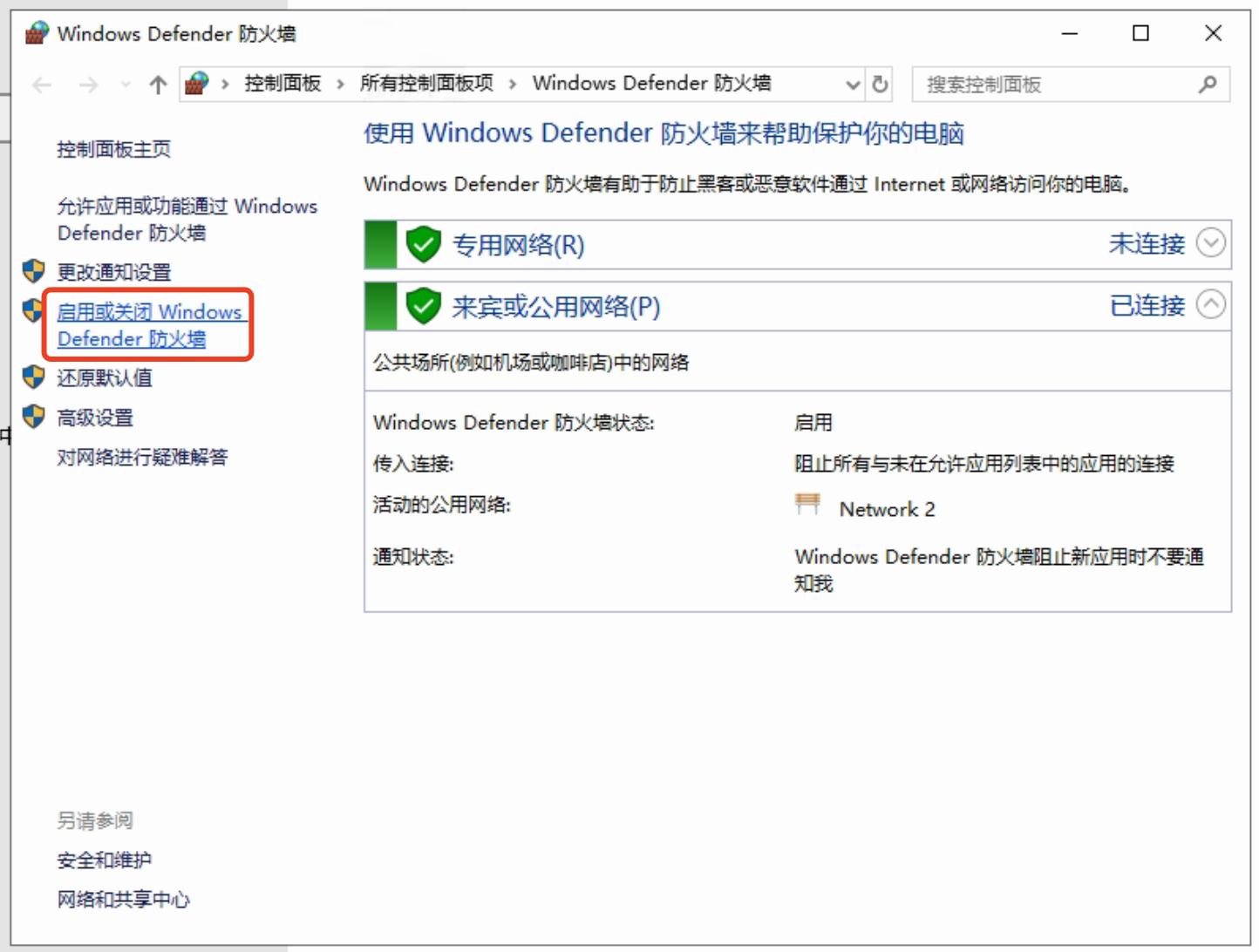The height and width of the screenshot is (952, 1259).
Task: Click the Network 2 text
Action: click(x=888, y=509)
